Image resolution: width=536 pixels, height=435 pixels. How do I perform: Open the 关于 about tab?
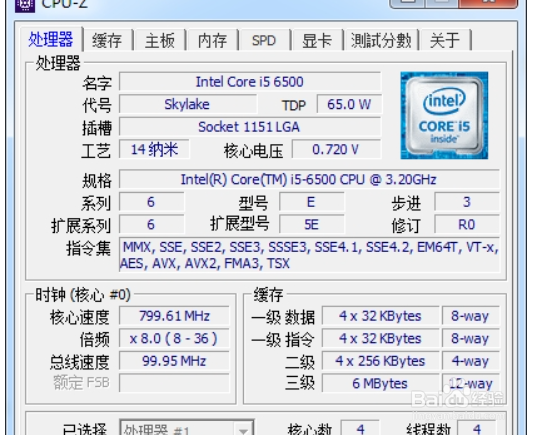pyautogui.click(x=445, y=40)
